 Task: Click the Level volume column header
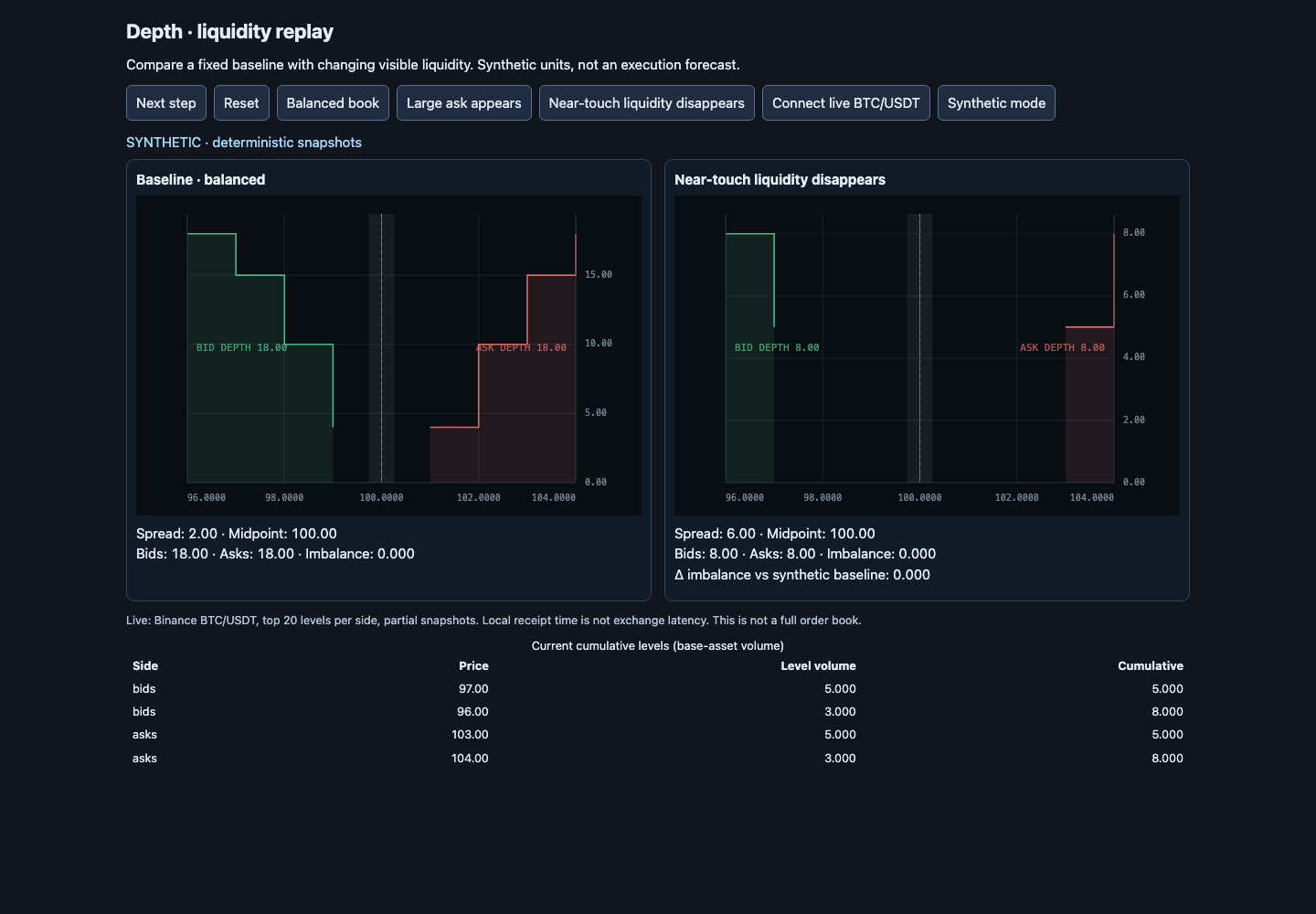[818, 666]
